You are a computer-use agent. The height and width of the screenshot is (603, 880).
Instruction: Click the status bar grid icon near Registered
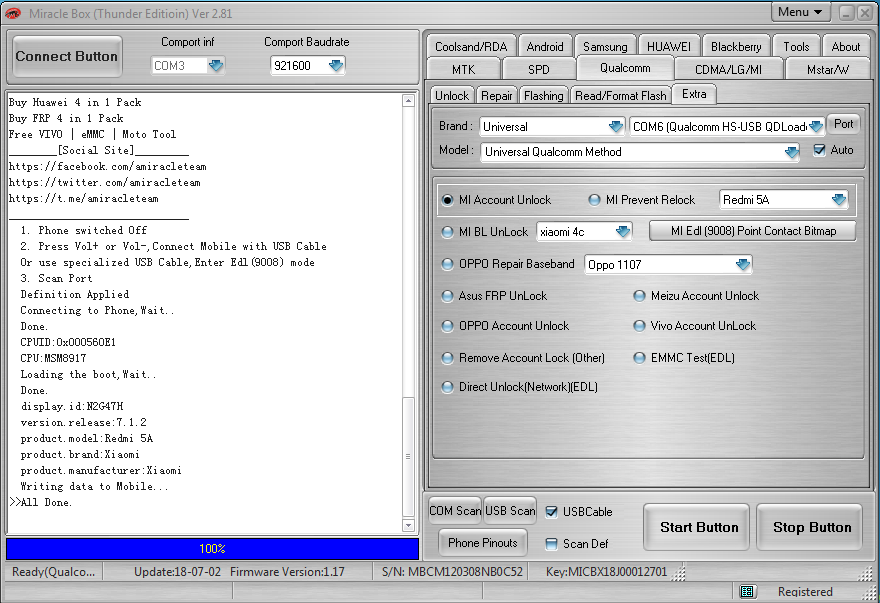coord(746,591)
